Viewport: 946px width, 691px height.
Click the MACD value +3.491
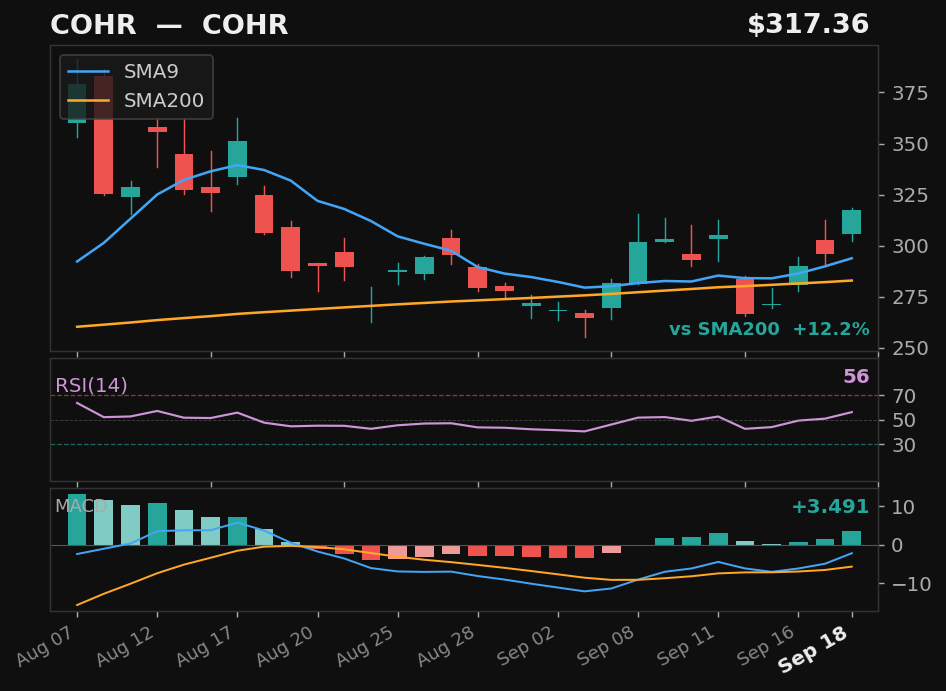(x=830, y=506)
